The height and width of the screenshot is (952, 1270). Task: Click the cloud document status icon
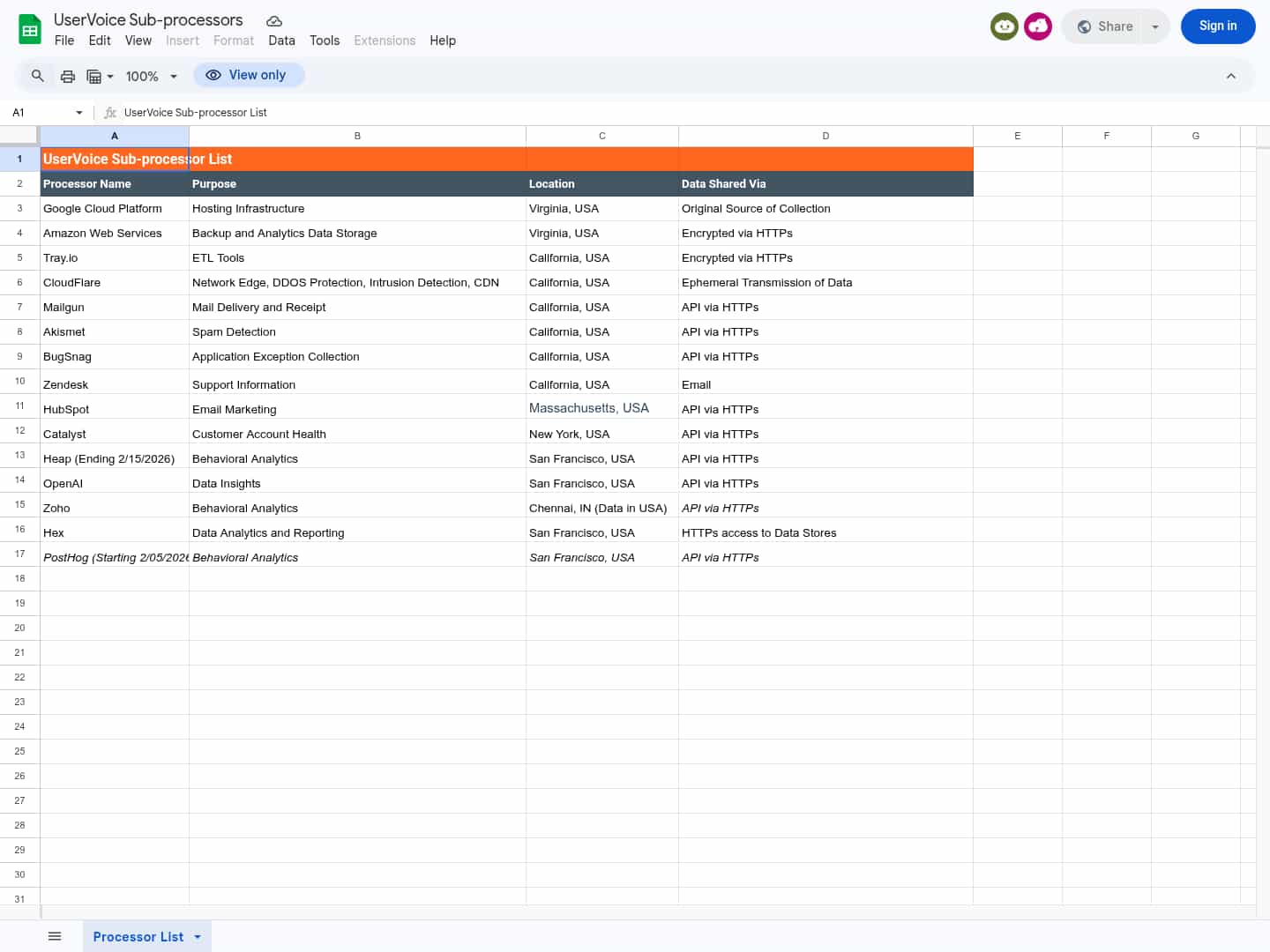point(274,20)
